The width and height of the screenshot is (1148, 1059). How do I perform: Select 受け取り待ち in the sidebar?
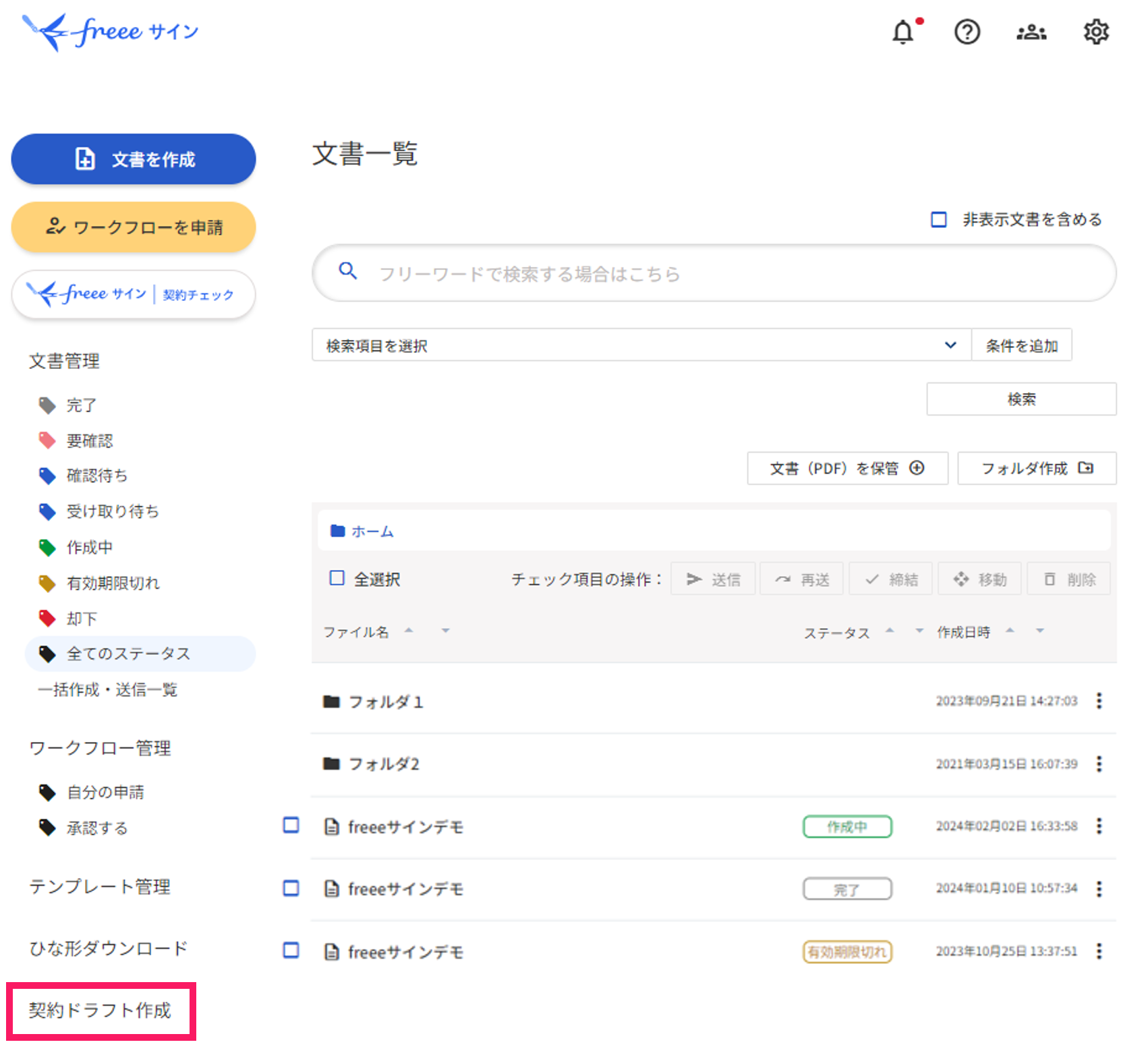tap(113, 511)
